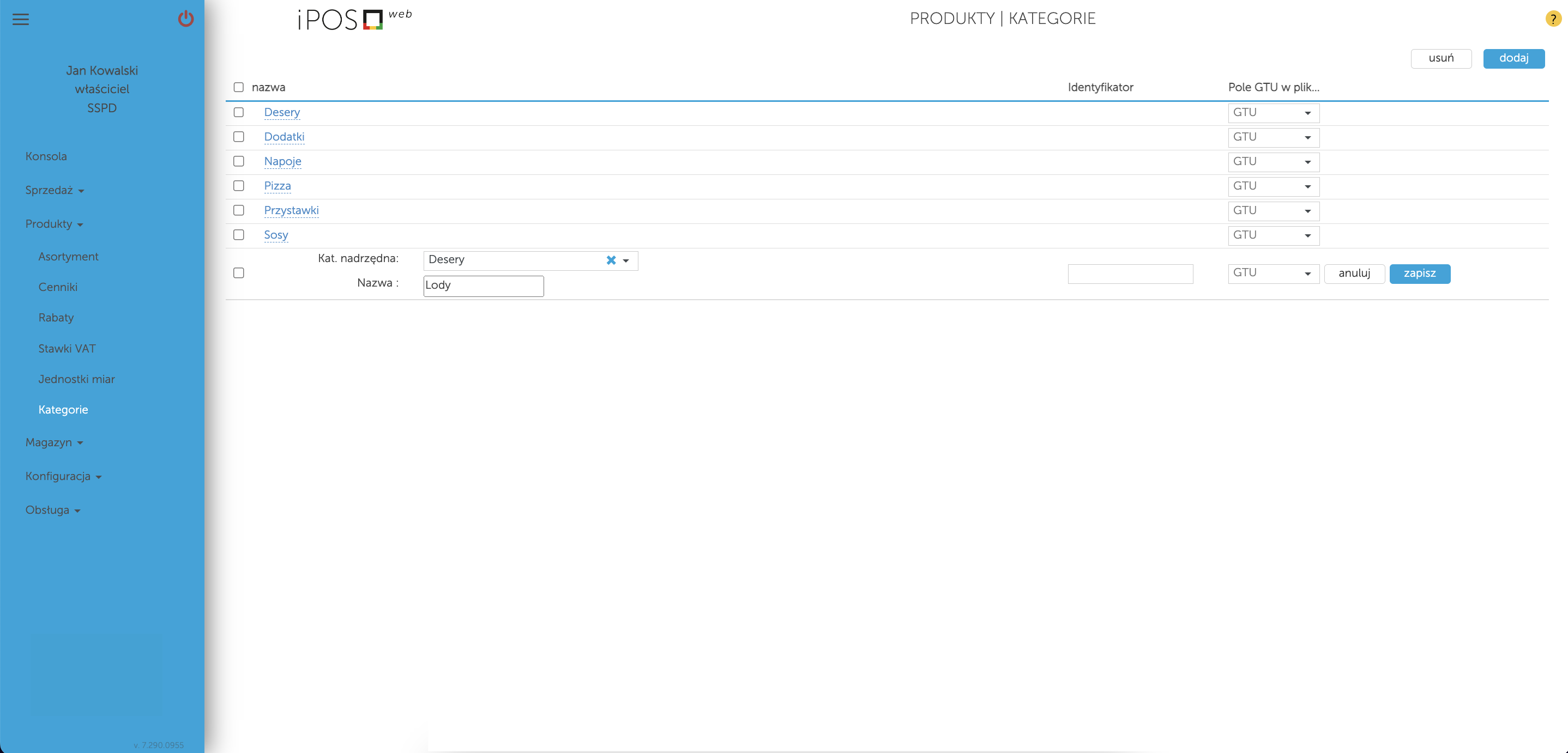
Task: Tick the Desery row checkbox
Action: point(239,113)
